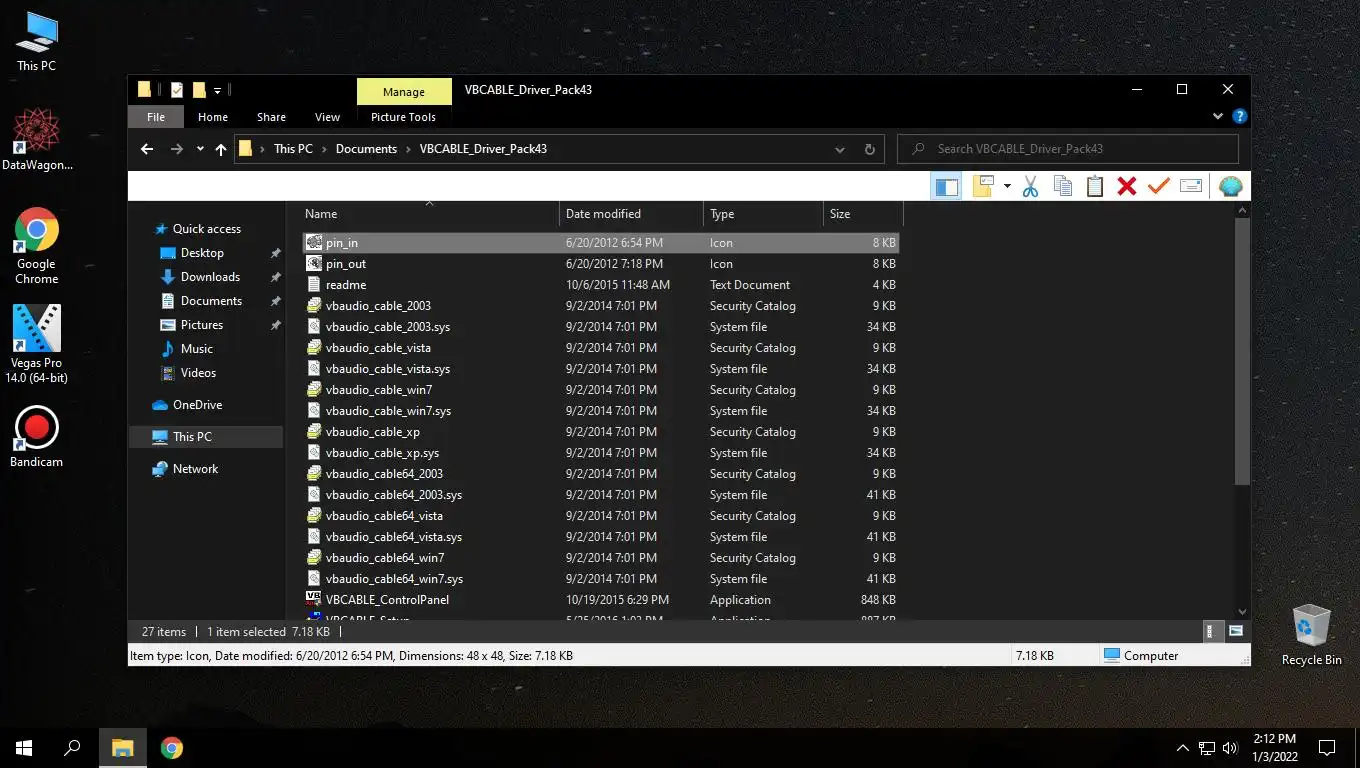Click the Properties icon in quick access toolbar

coord(177,90)
